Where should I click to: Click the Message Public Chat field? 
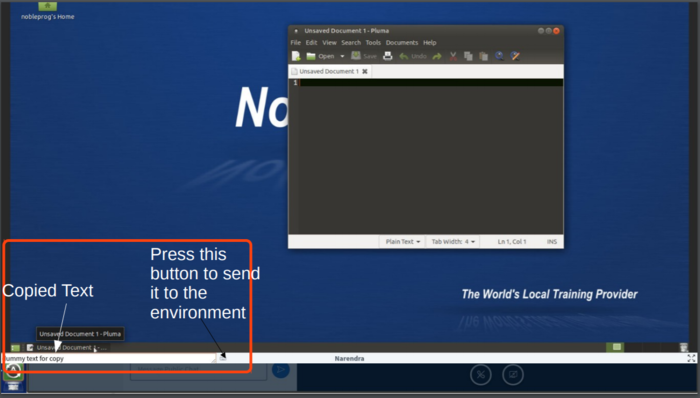pyautogui.click(x=199, y=370)
